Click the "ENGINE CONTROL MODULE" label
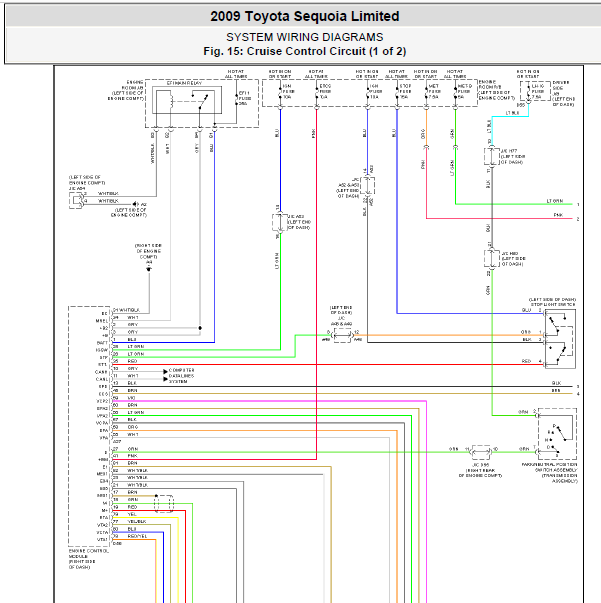This screenshot has height=603, width=601. tap(88, 559)
